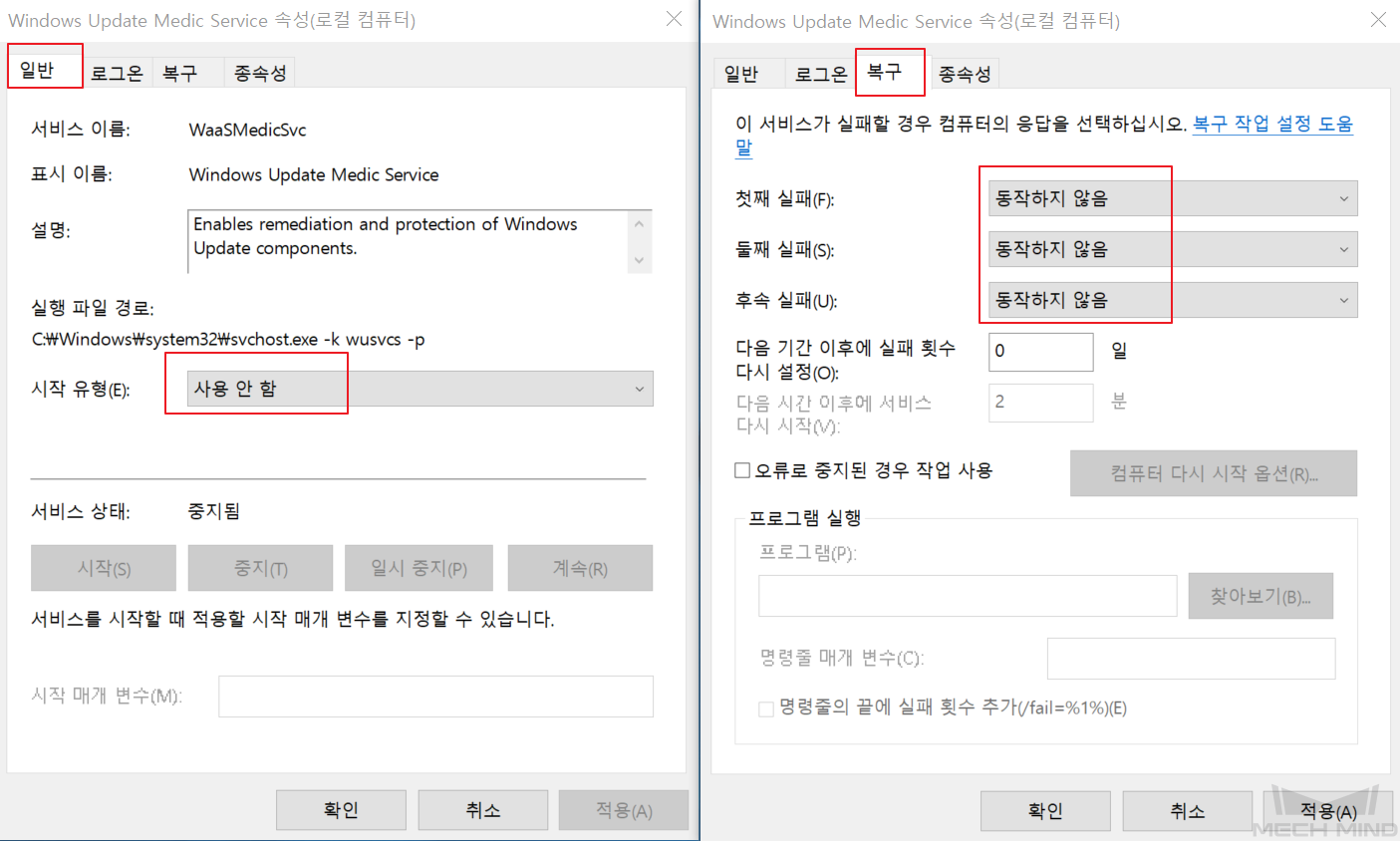Click service status text 중지됨
Screen dimensions: 1400x841
point(214,511)
